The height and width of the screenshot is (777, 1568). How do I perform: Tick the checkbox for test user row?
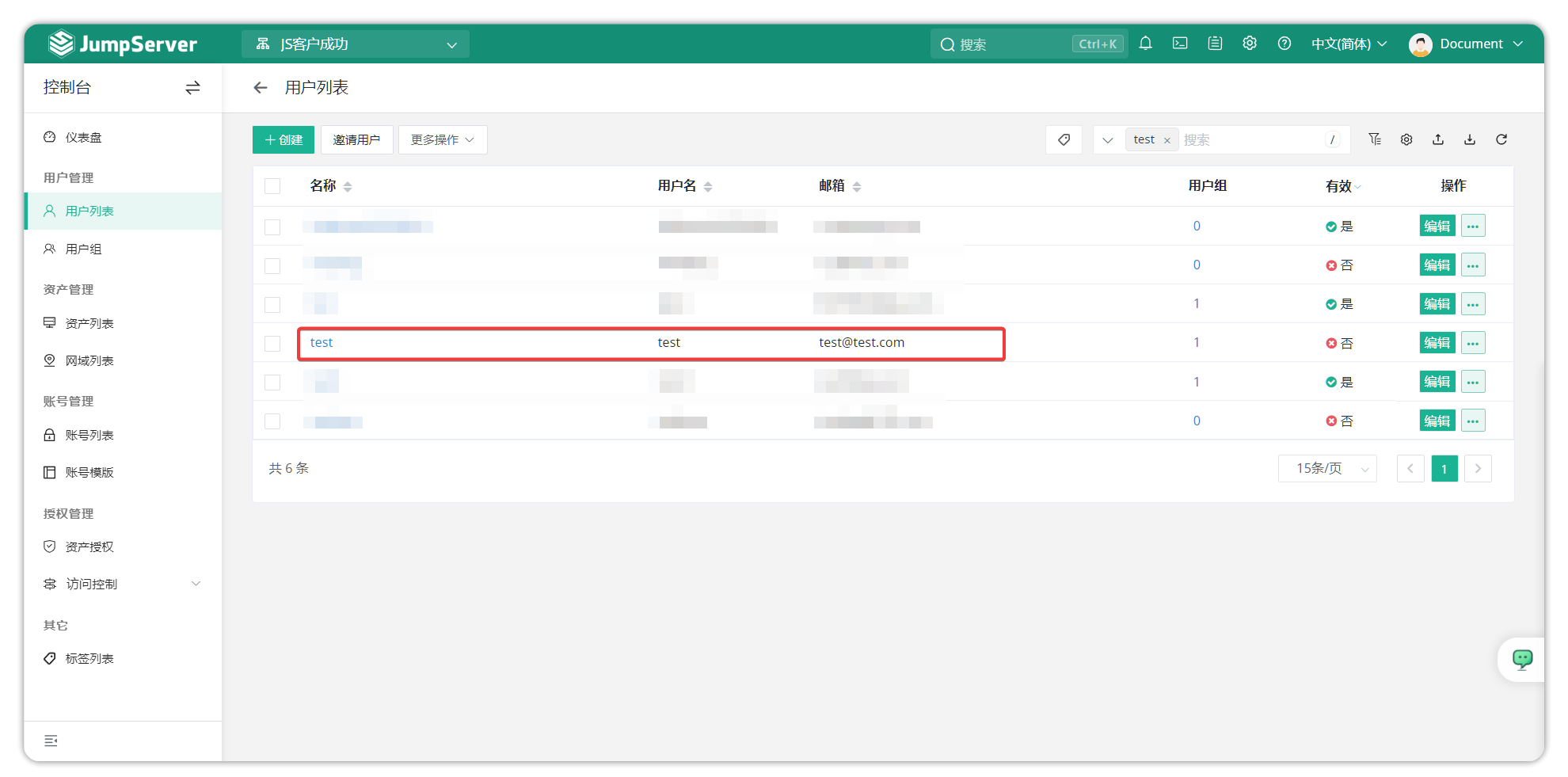pos(272,343)
